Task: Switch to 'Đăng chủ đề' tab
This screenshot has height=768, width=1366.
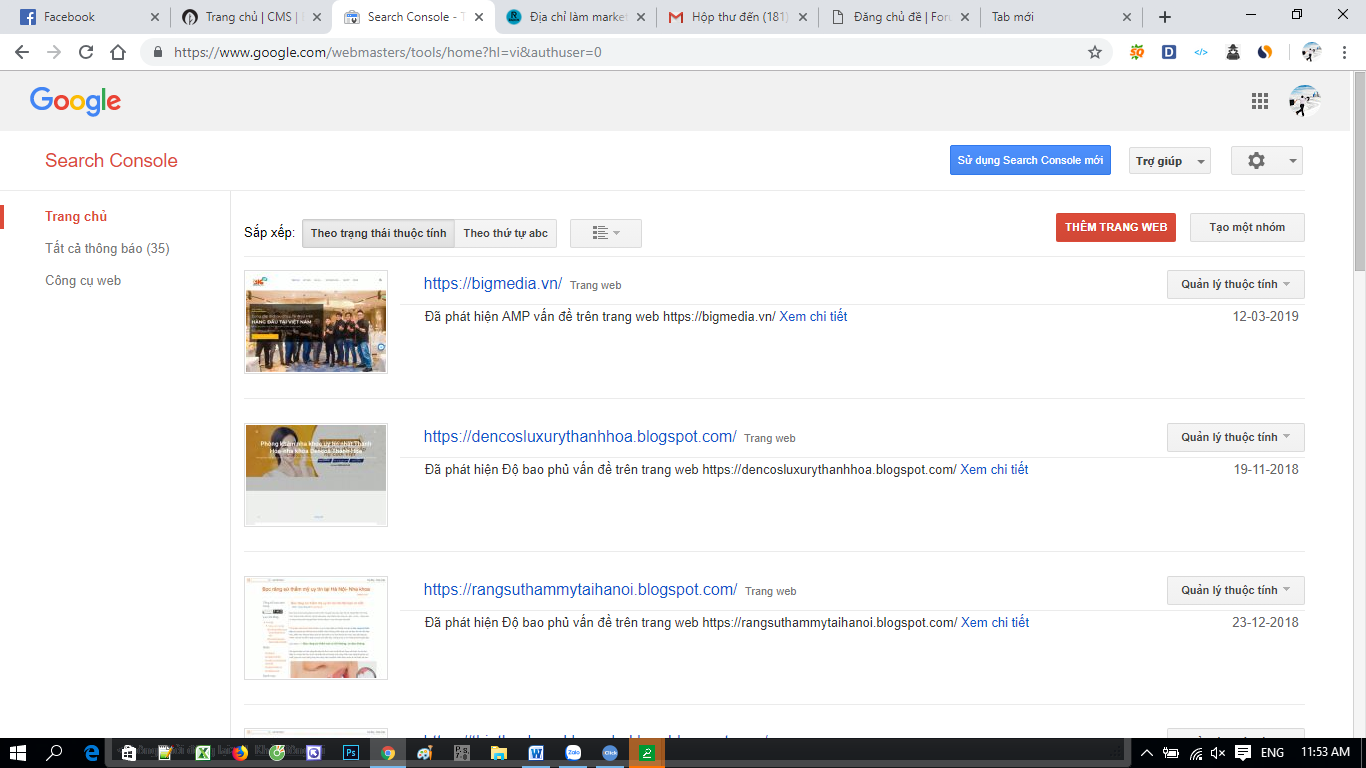Action: [898, 17]
